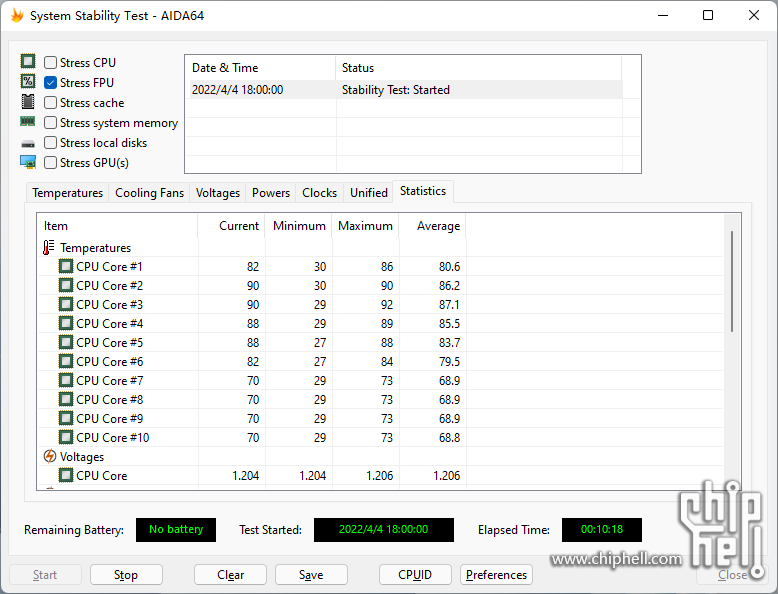This screenshot has width=778, height=594.
Task: Enable the Stress CPU checkbox
Action: click(x=50, y=63)
